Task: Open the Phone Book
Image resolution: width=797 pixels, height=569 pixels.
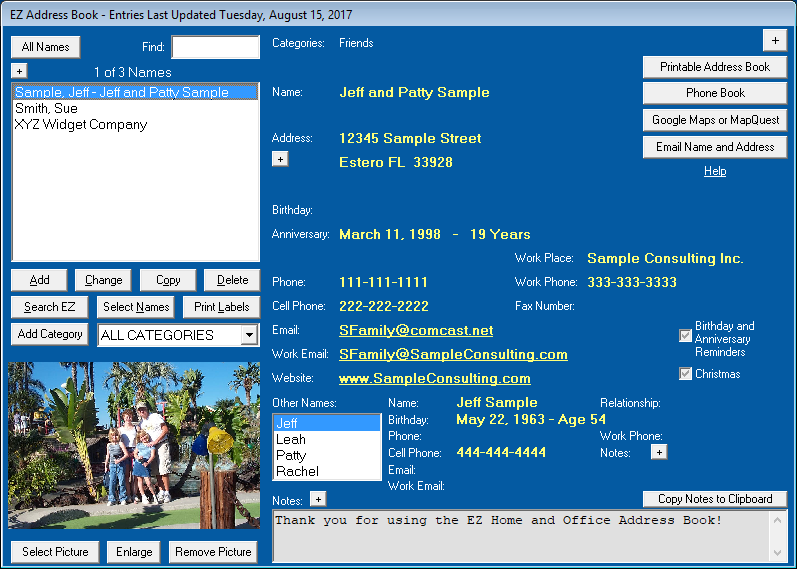Action: [715, 93]
